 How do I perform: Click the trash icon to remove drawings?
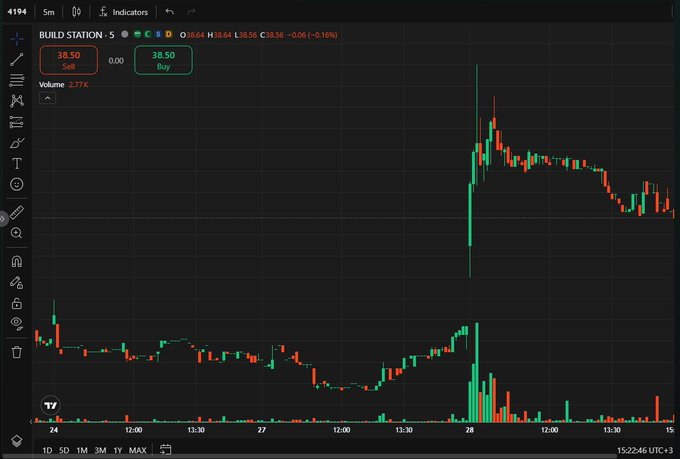16,352
